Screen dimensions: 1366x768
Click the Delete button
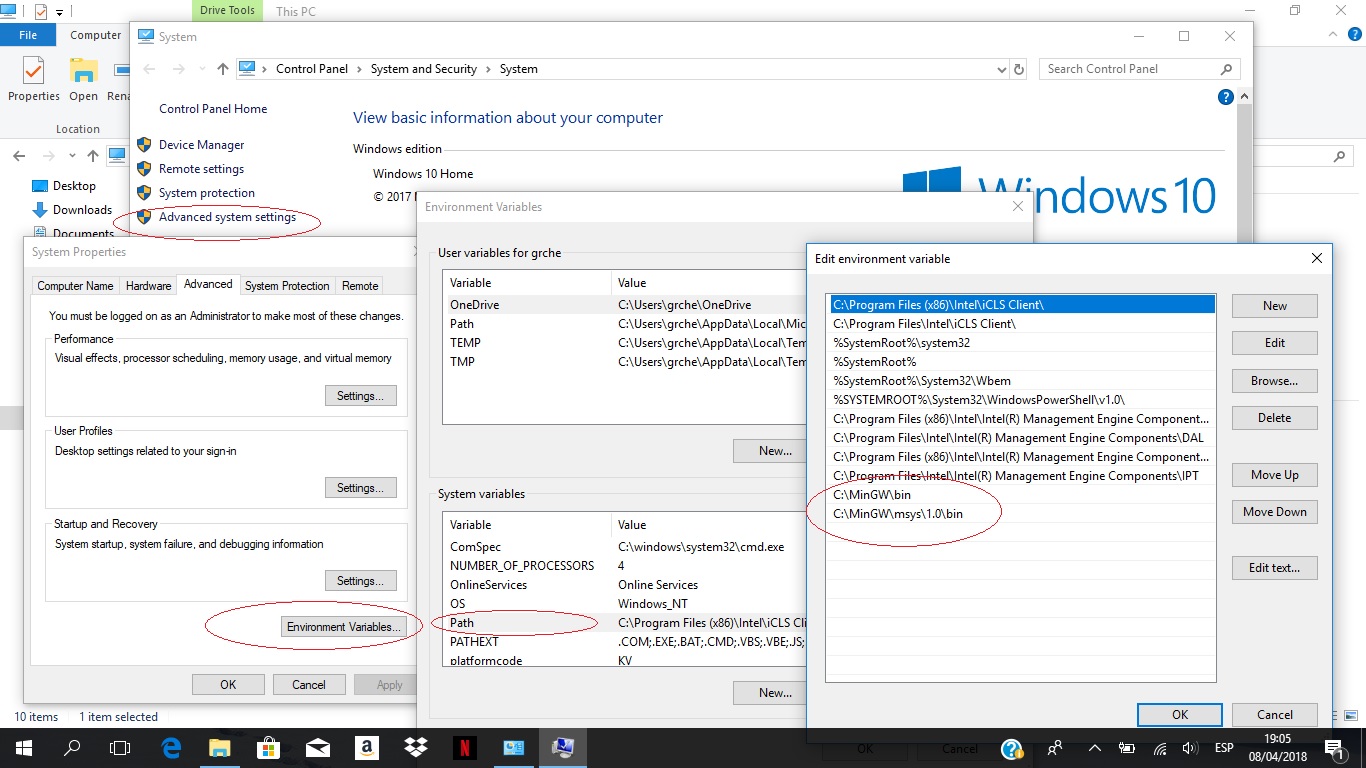pyautogui.click(x=1275, y=418)
